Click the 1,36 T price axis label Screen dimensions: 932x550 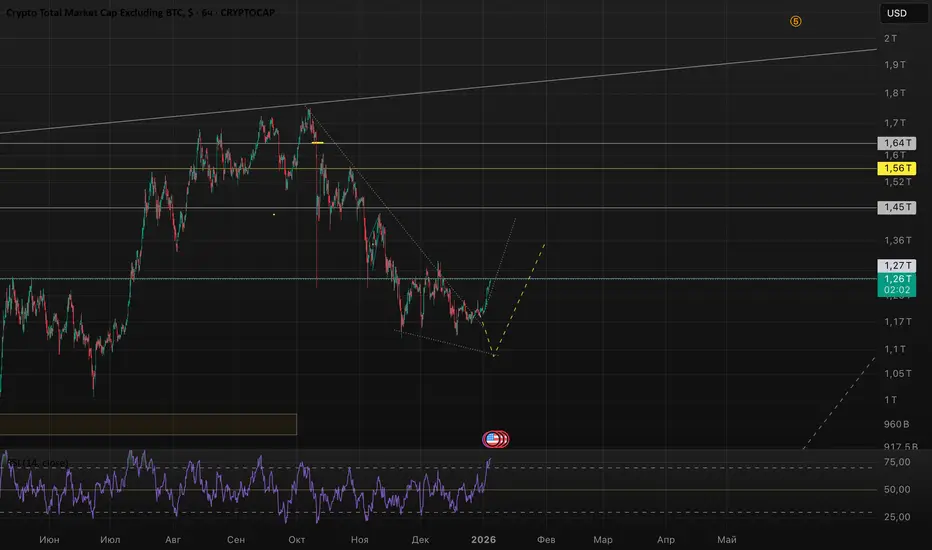tap(897, 240)
